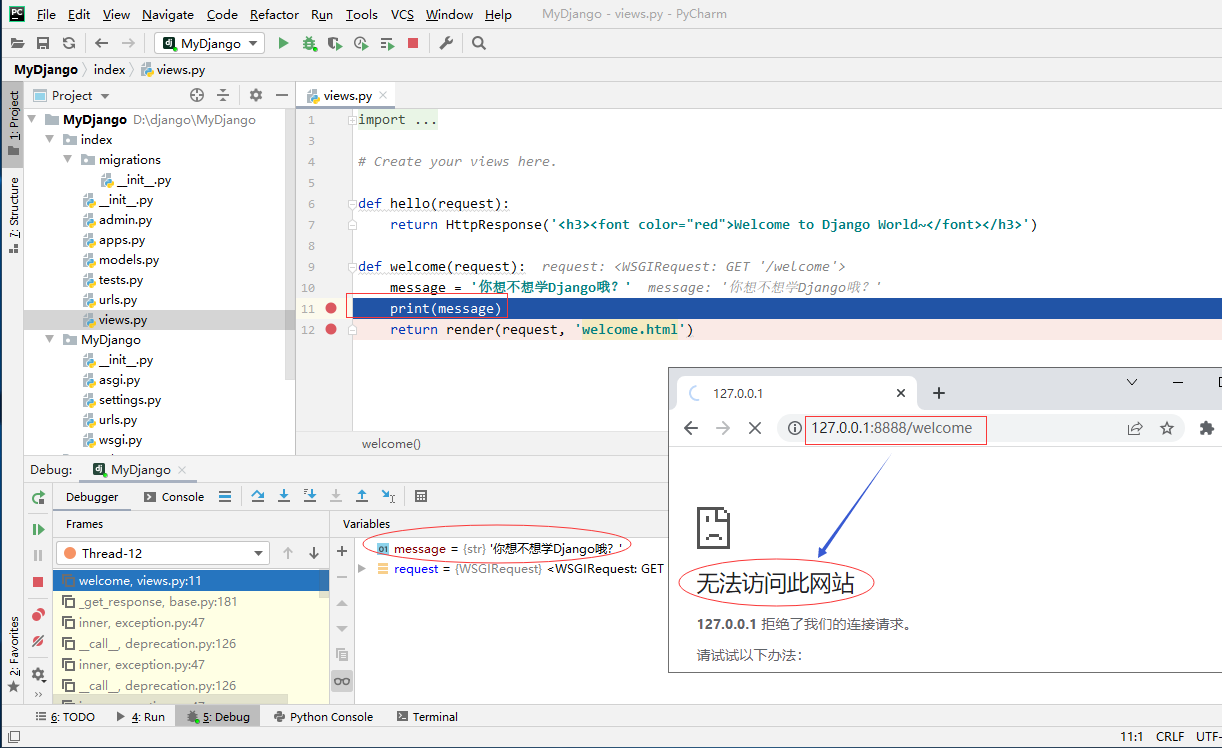Open a new browser tab
Viewport: 1222px width, 748px height.
point(938,393)
